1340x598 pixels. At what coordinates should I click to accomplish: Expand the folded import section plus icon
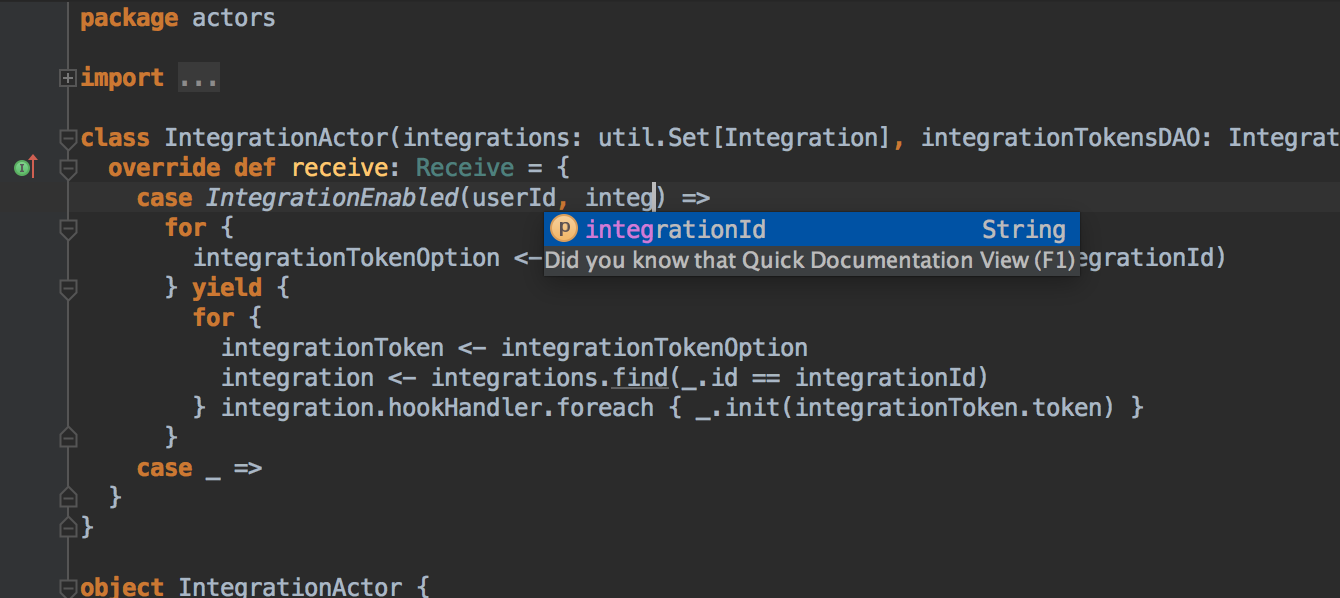click(x=68, y=78)
